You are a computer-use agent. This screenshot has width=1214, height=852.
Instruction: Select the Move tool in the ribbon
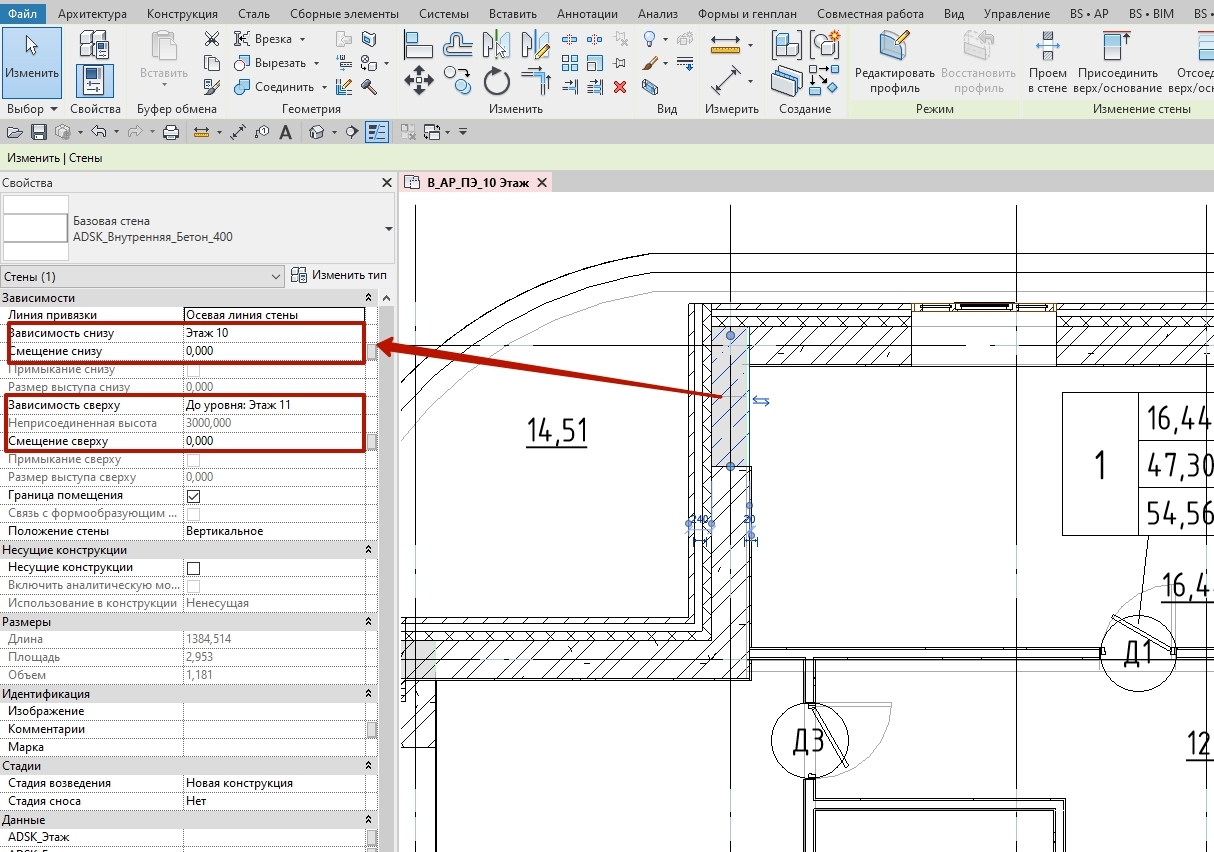(418, 80)
